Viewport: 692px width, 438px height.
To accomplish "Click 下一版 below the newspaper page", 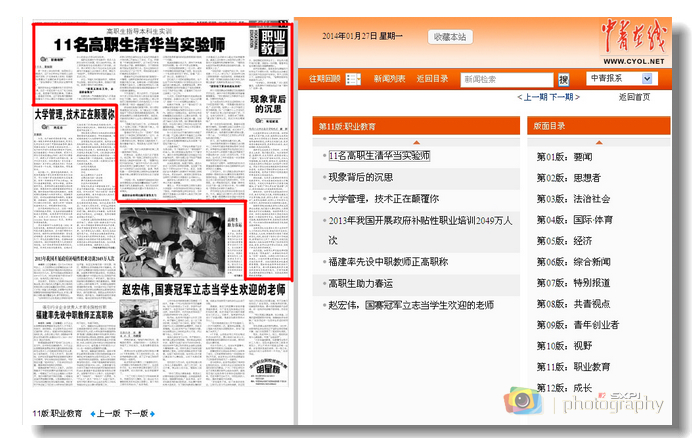I will 137,413.
